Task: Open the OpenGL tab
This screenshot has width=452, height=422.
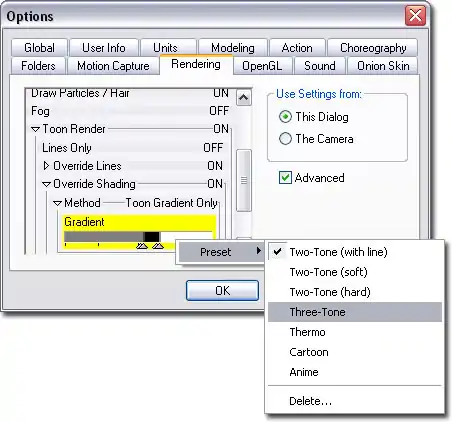Action: point(262,66)
